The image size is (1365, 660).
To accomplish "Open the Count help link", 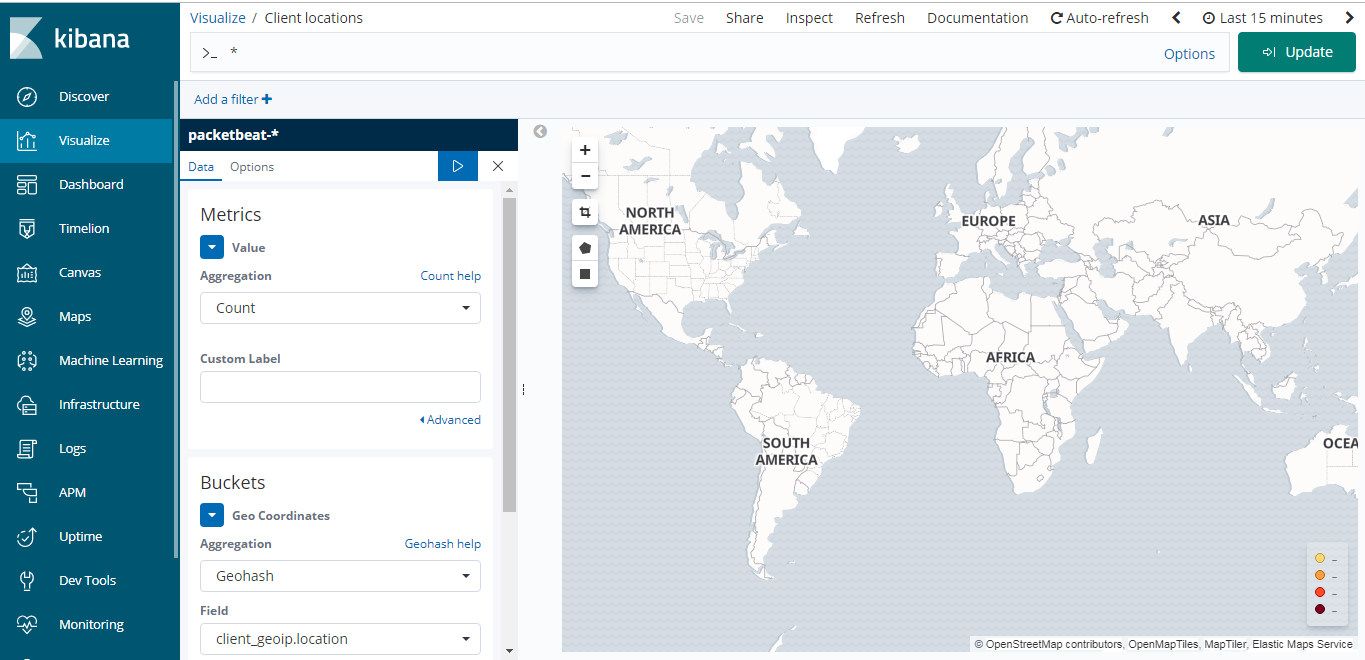I will click(450, 276).
